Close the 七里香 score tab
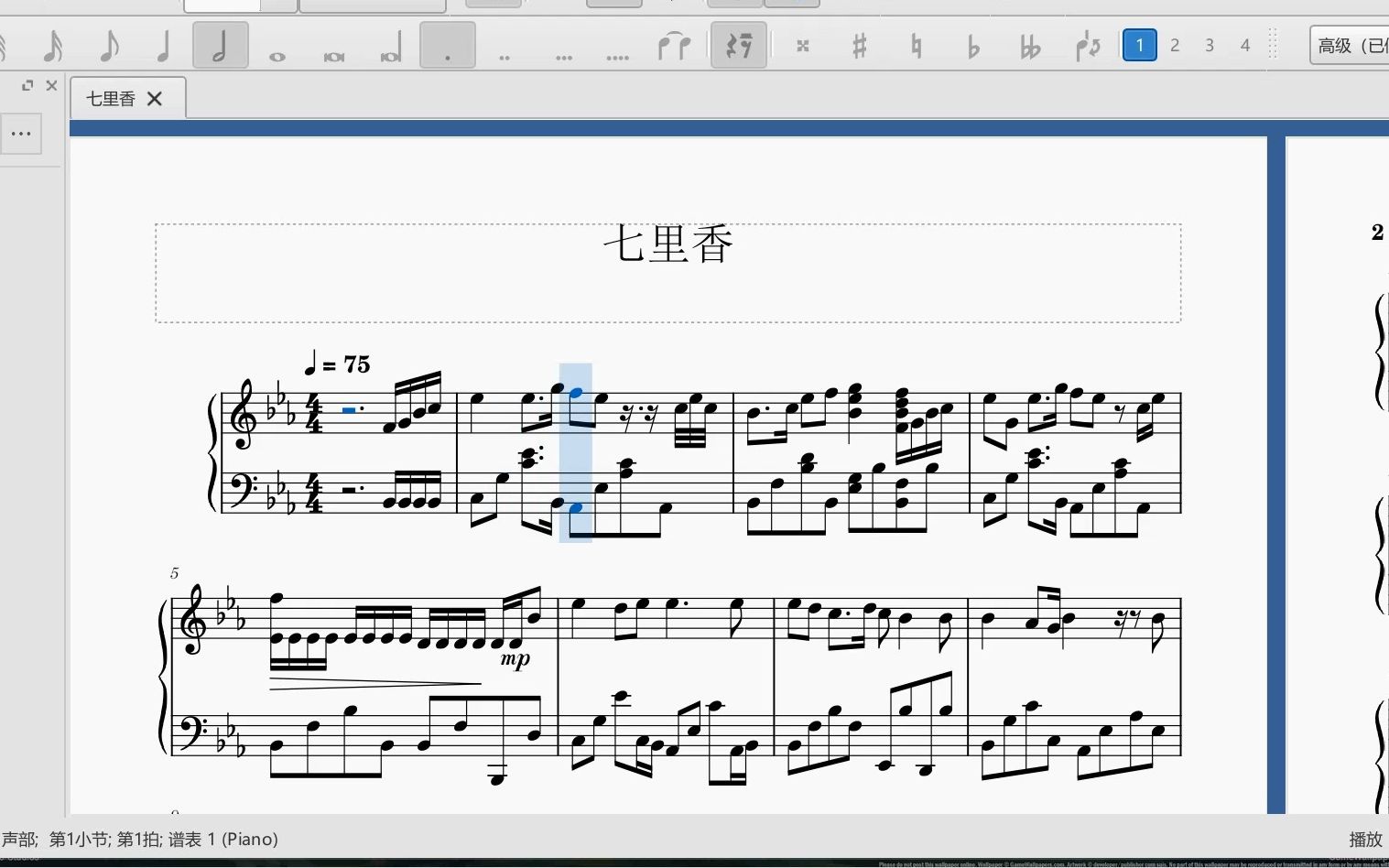This screenshot has width=1389, height=868. [x=155, y=99]
